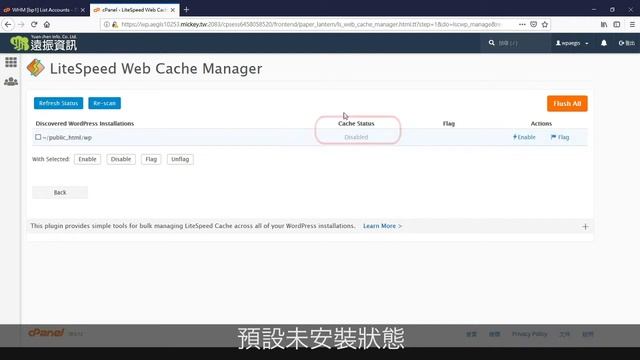Toggle the browser sidebar icon
The width and height of the screenshot is (640, 360).
[617, 24]
